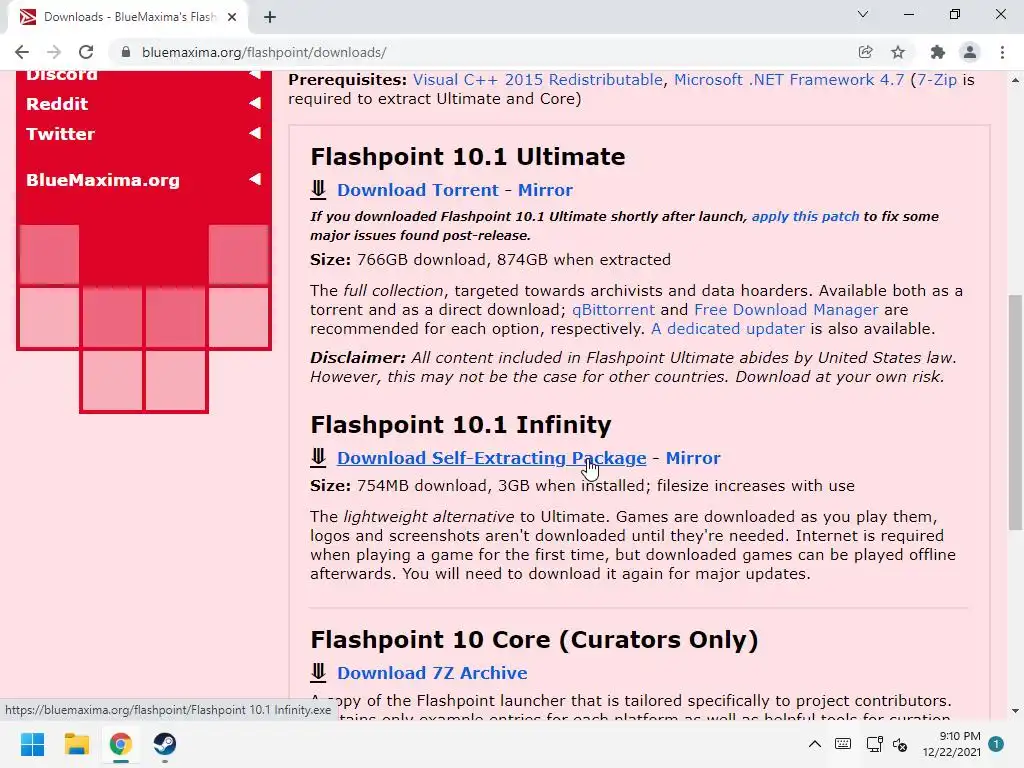Bookmark this page with the star
Screen dimensions: 1024x768
pyautogui.click(x=898, y=52)
